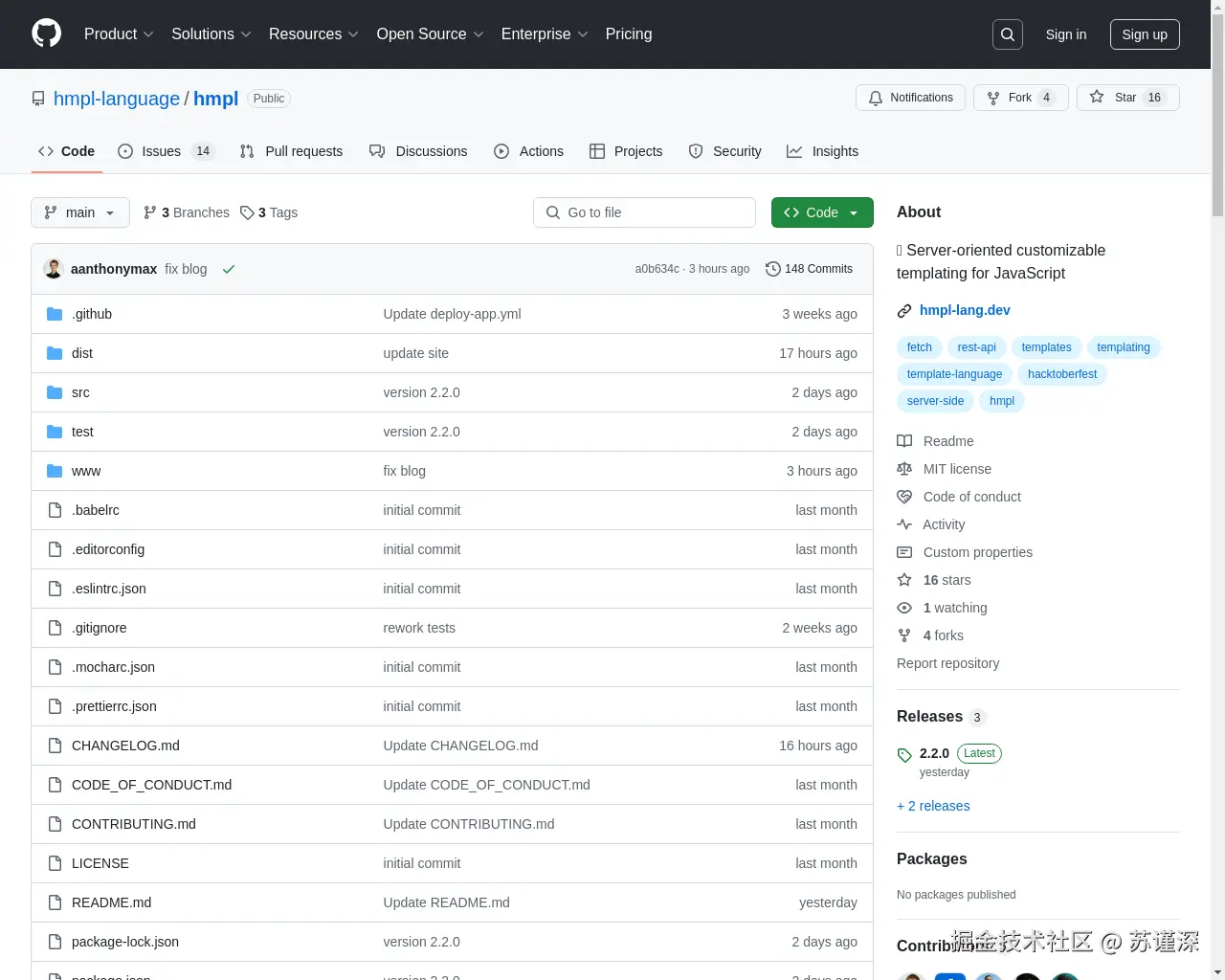
Task: Star the repository using the star icon
Action: [x=1097, y=98]
